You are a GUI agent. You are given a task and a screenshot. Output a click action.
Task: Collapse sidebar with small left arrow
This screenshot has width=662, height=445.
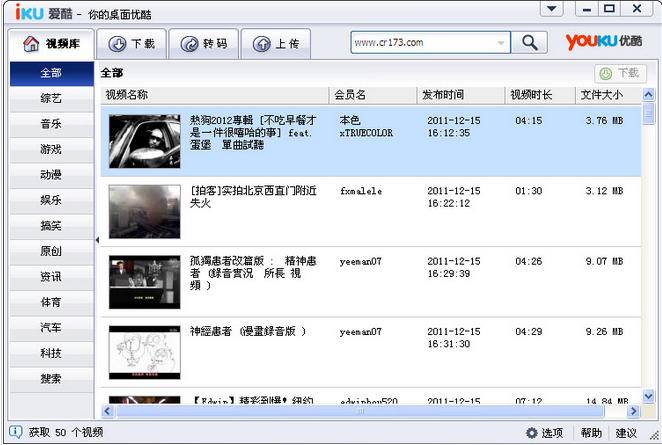pyautogui.click(x=97, y=240)
